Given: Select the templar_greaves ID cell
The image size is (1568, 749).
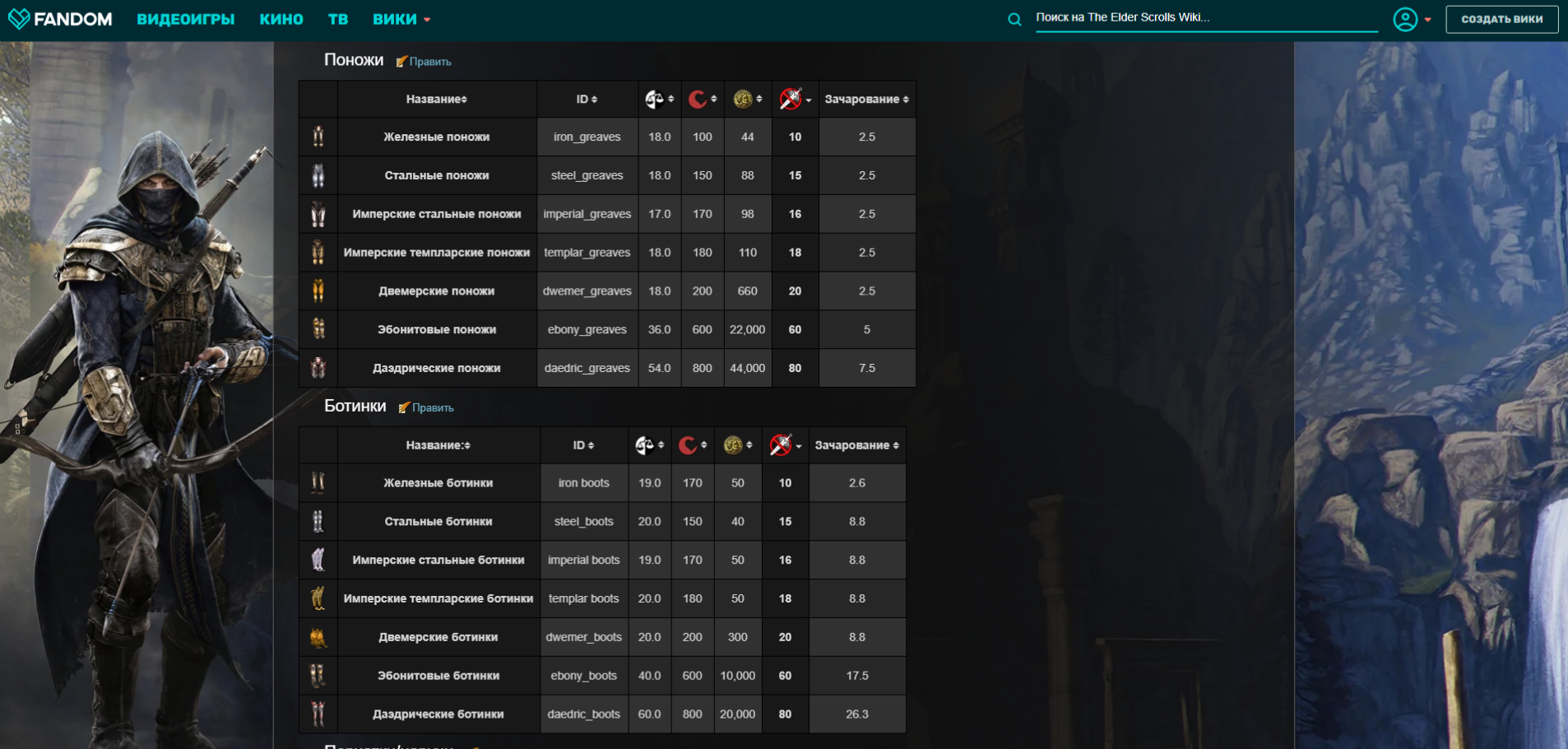Looking at the screenshot, I should click(587, 253).
